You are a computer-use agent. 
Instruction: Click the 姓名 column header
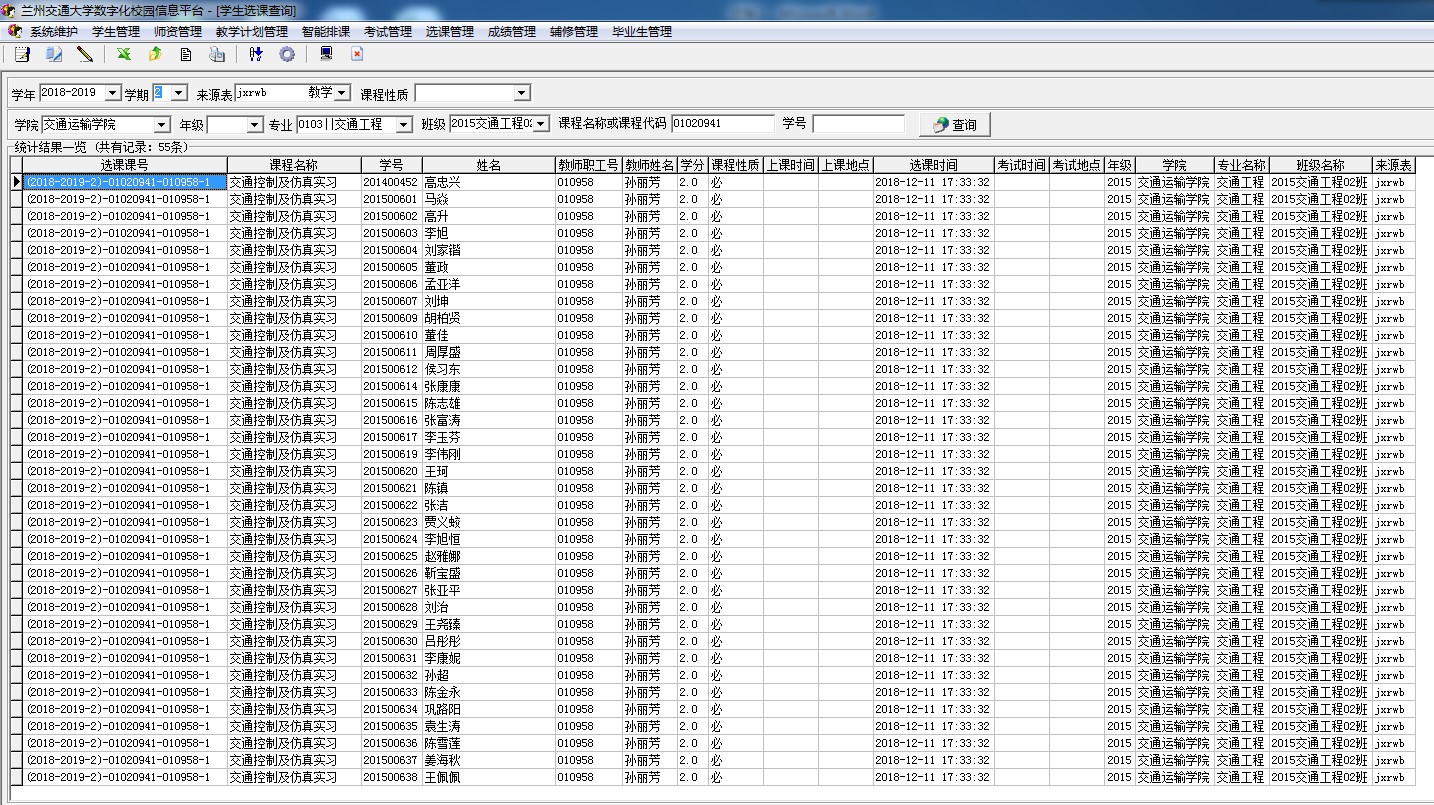tap(488, 165)
